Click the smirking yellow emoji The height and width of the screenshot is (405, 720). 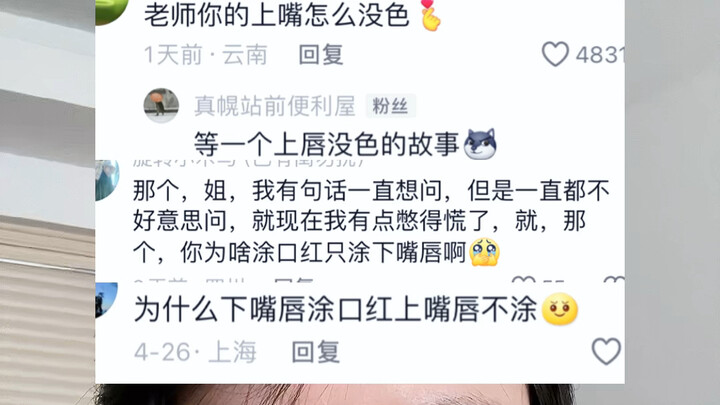pos(560,309)
